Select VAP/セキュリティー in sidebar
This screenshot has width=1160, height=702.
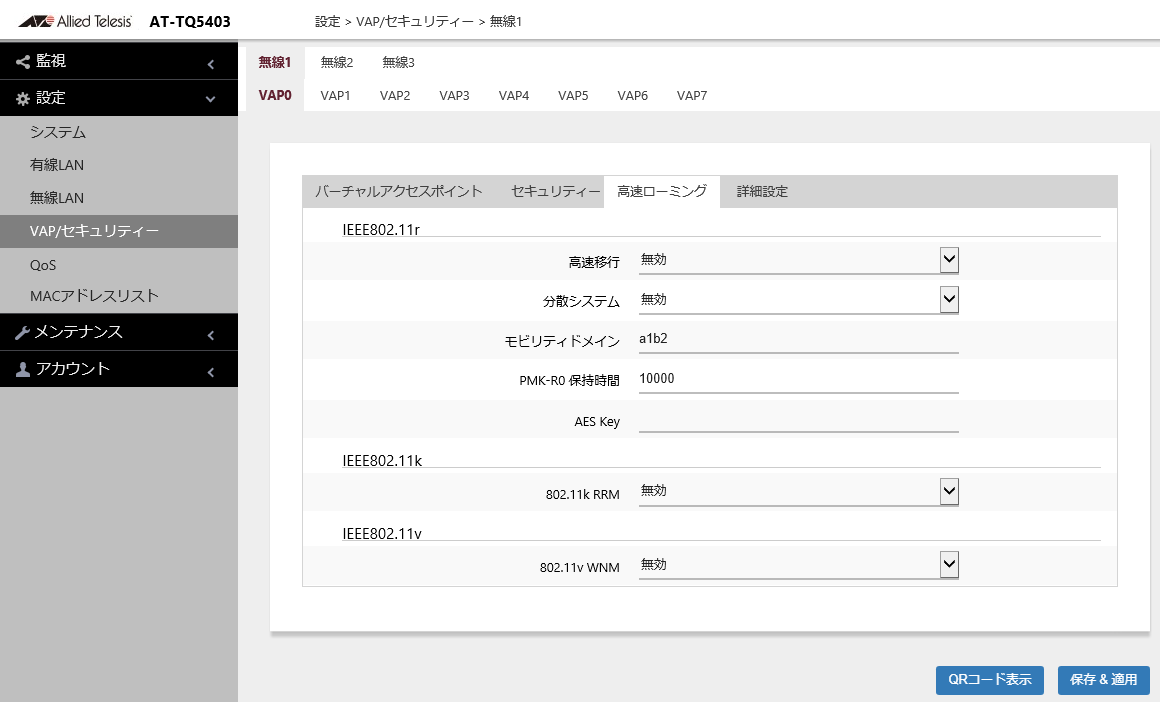click(x=119, y=232)
